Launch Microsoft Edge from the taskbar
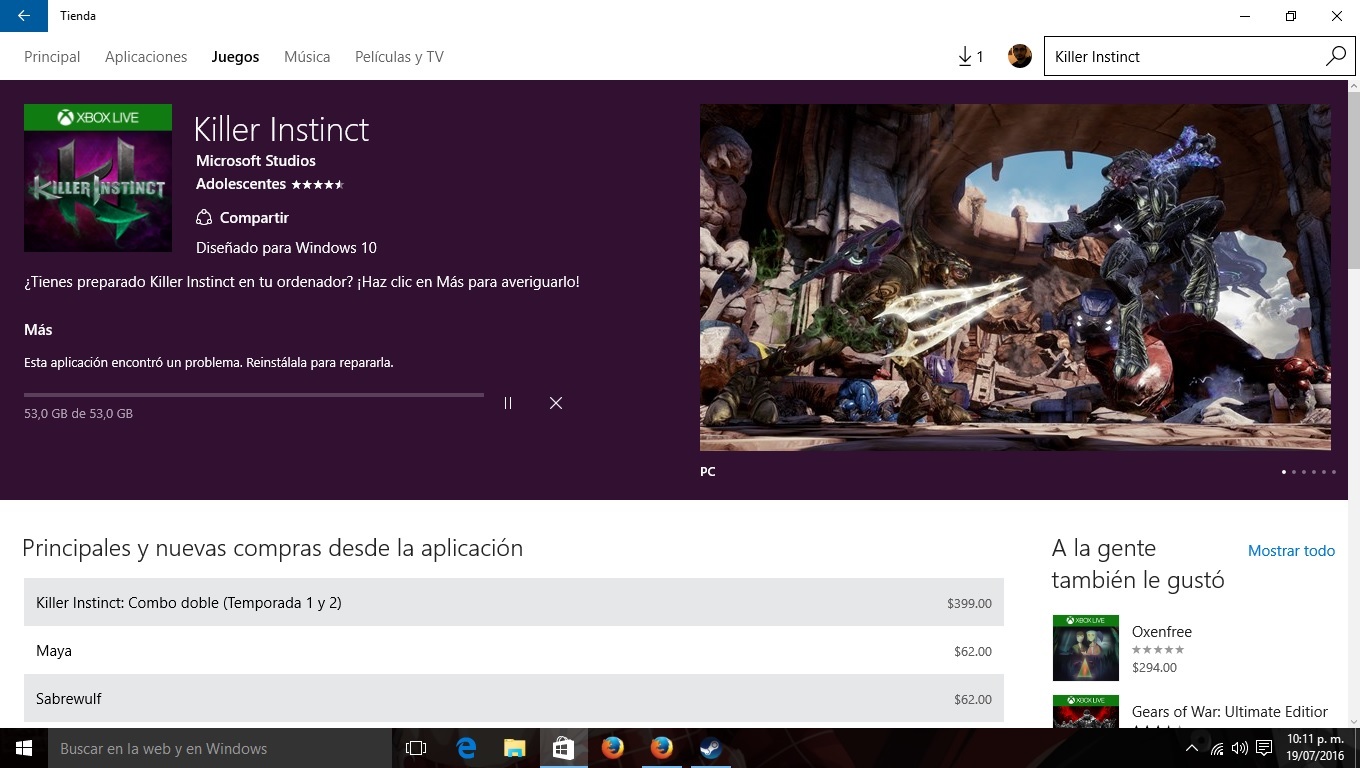 pyautogui.click(x=466, y=748)
